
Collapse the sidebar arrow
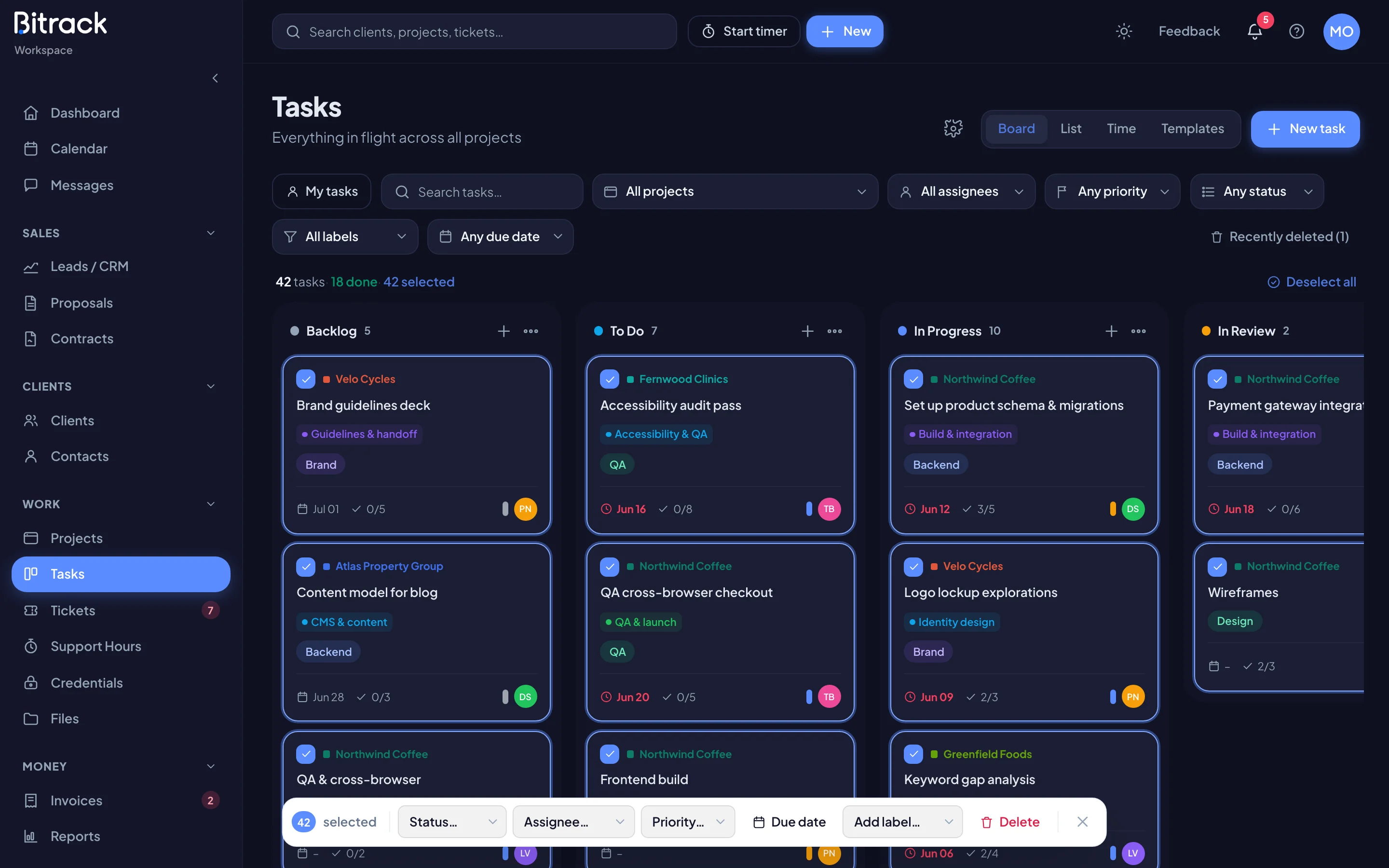point(215,78)
